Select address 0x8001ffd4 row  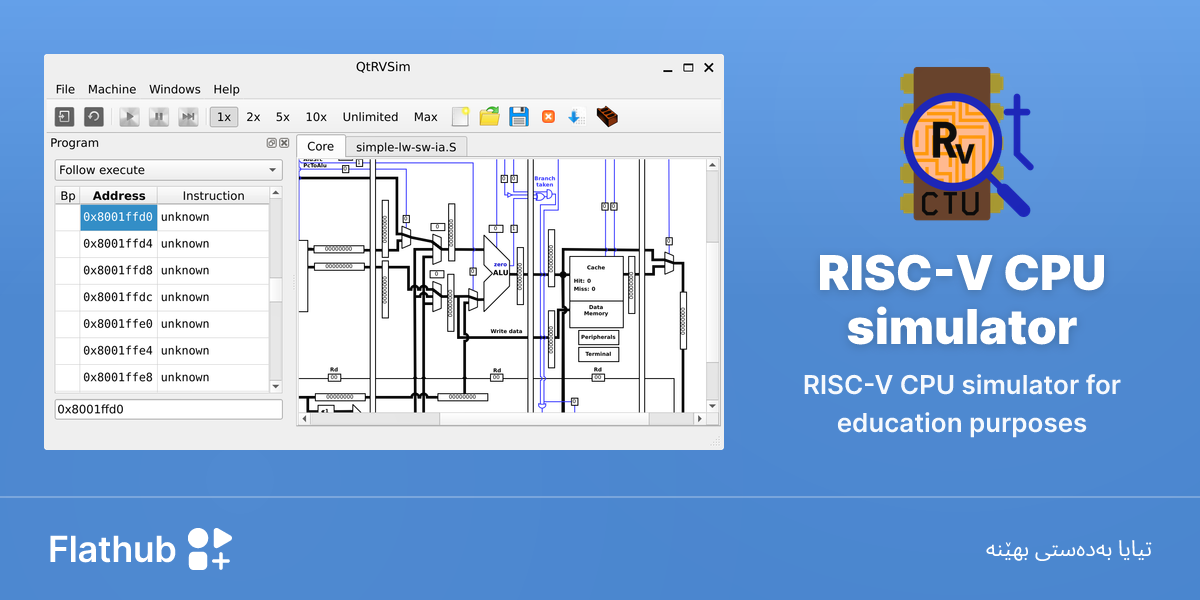[162, 244]
